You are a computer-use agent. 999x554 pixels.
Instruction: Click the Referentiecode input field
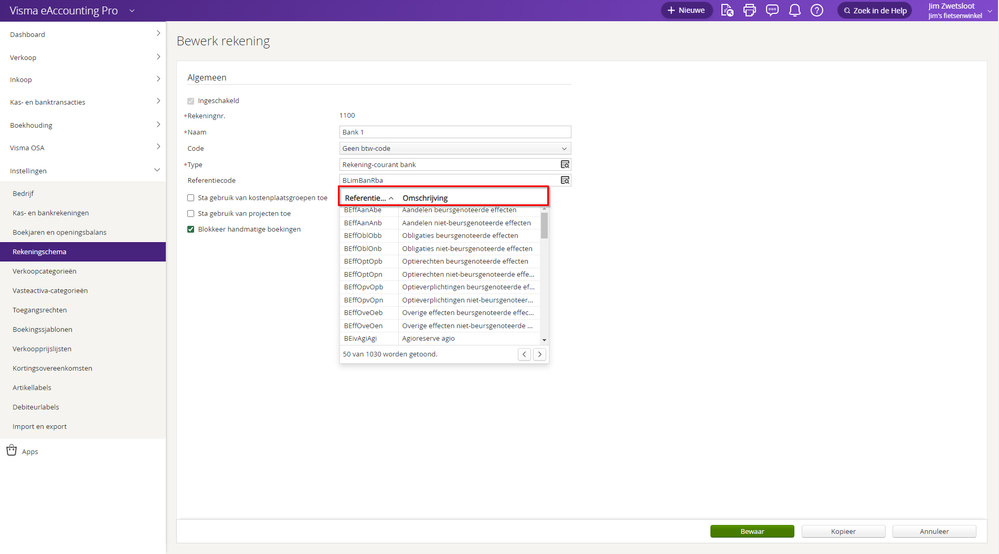[x=449, y=180]
